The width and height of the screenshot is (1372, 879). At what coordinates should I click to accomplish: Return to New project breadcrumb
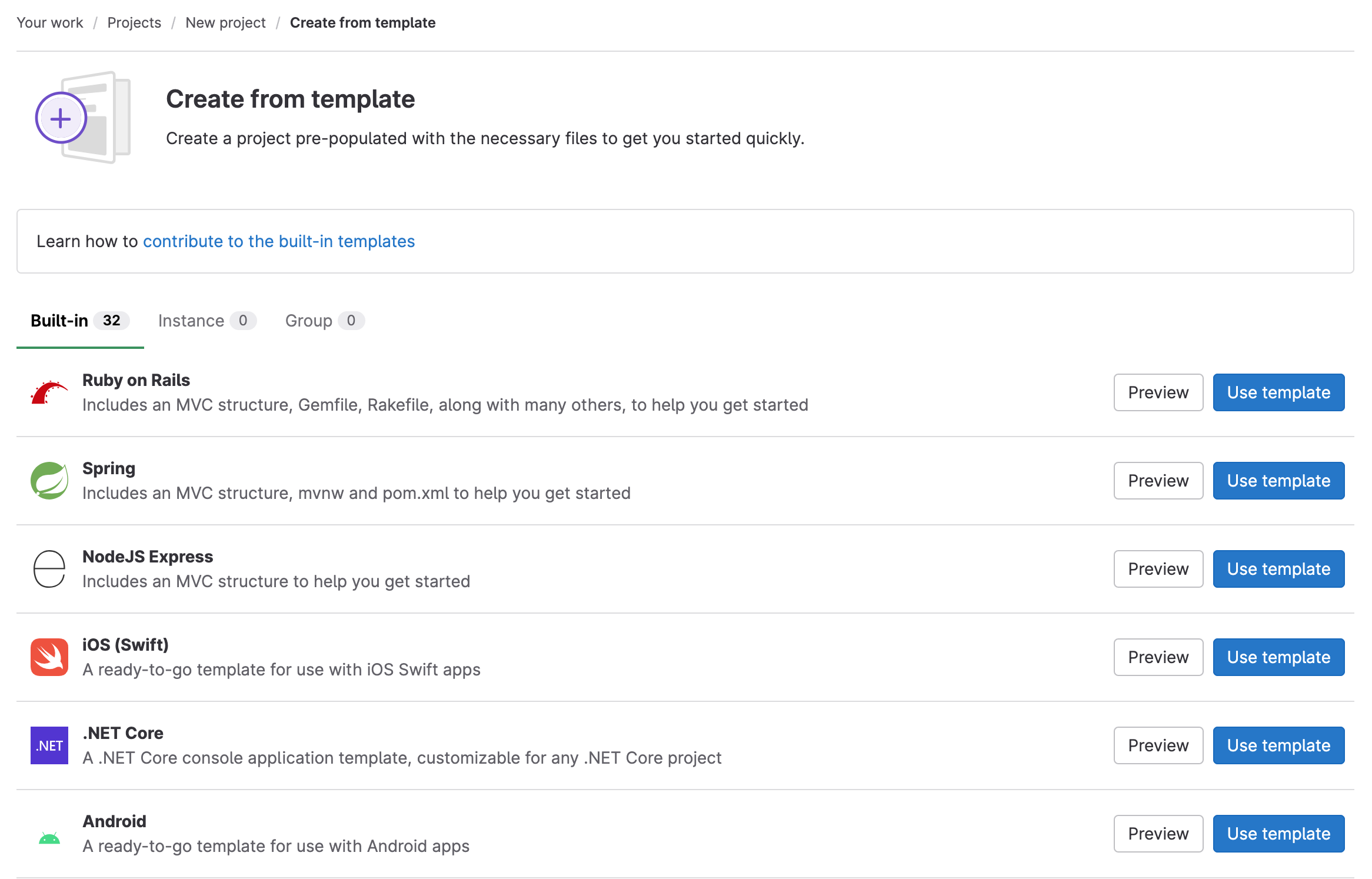point(225,22)
